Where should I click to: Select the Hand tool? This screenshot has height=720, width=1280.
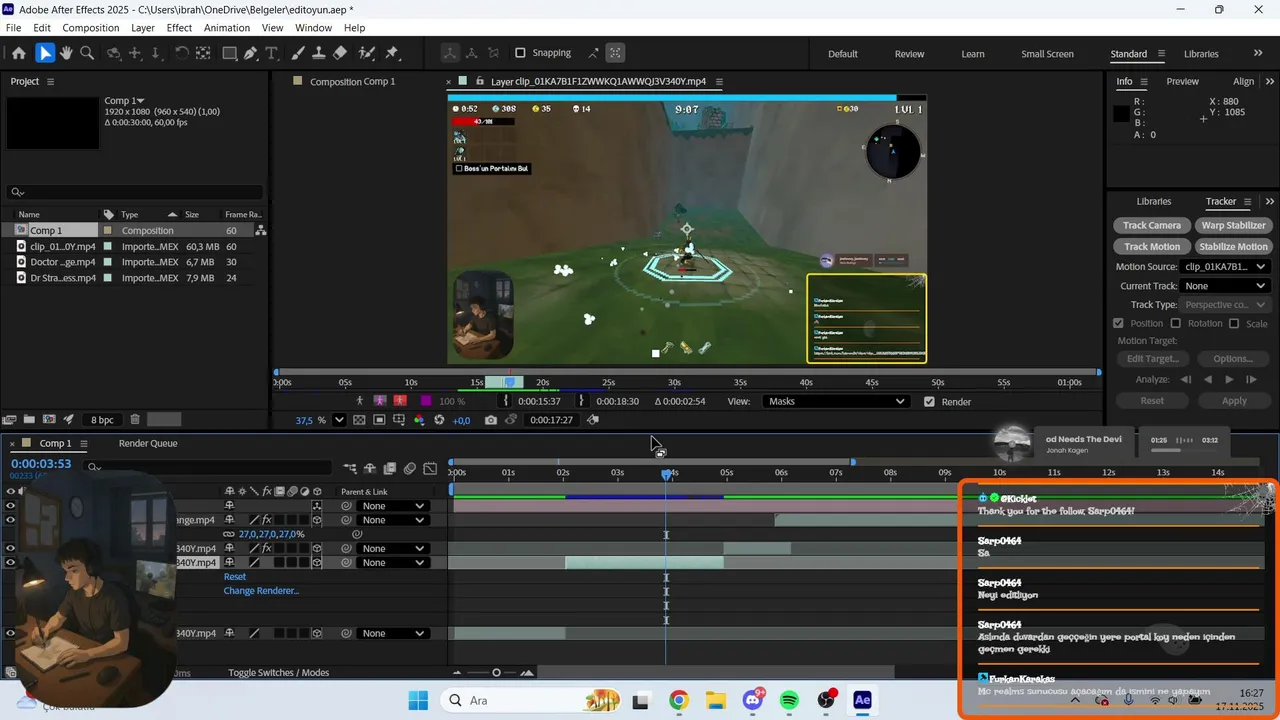pos(66,53)
